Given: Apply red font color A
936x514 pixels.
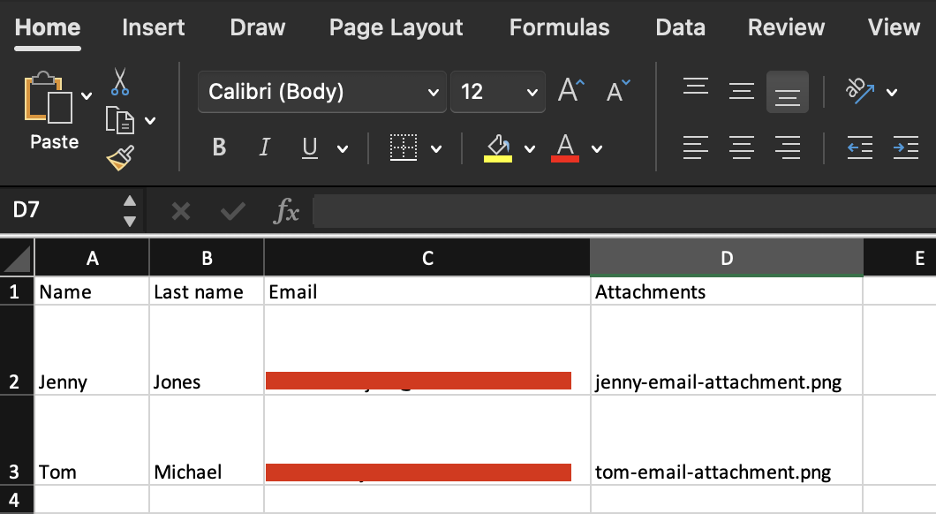Looking at the screenshot, I should (x=565, y=147).
